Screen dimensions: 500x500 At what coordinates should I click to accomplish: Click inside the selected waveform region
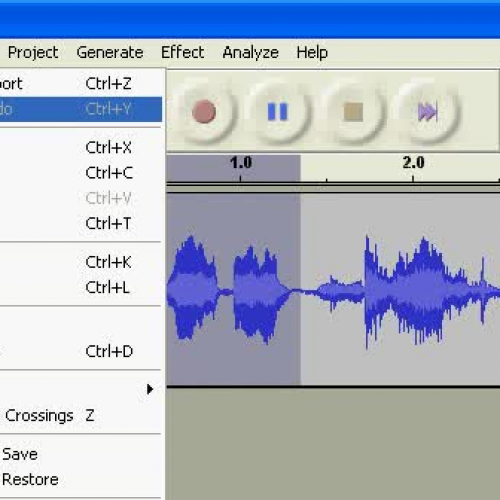click(x=233, y=289)
